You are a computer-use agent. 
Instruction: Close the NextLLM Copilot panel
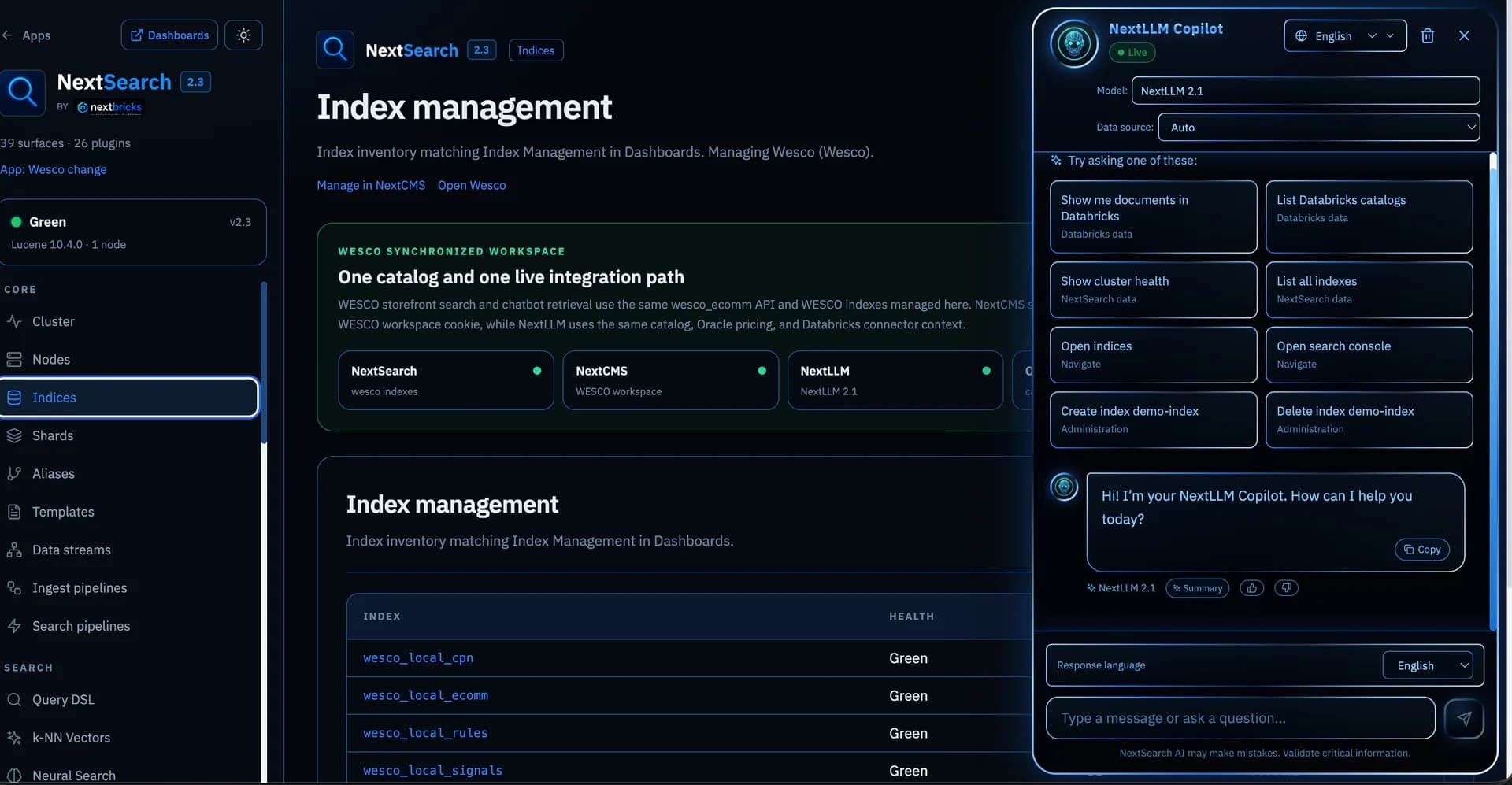(x=1464, y=35)
